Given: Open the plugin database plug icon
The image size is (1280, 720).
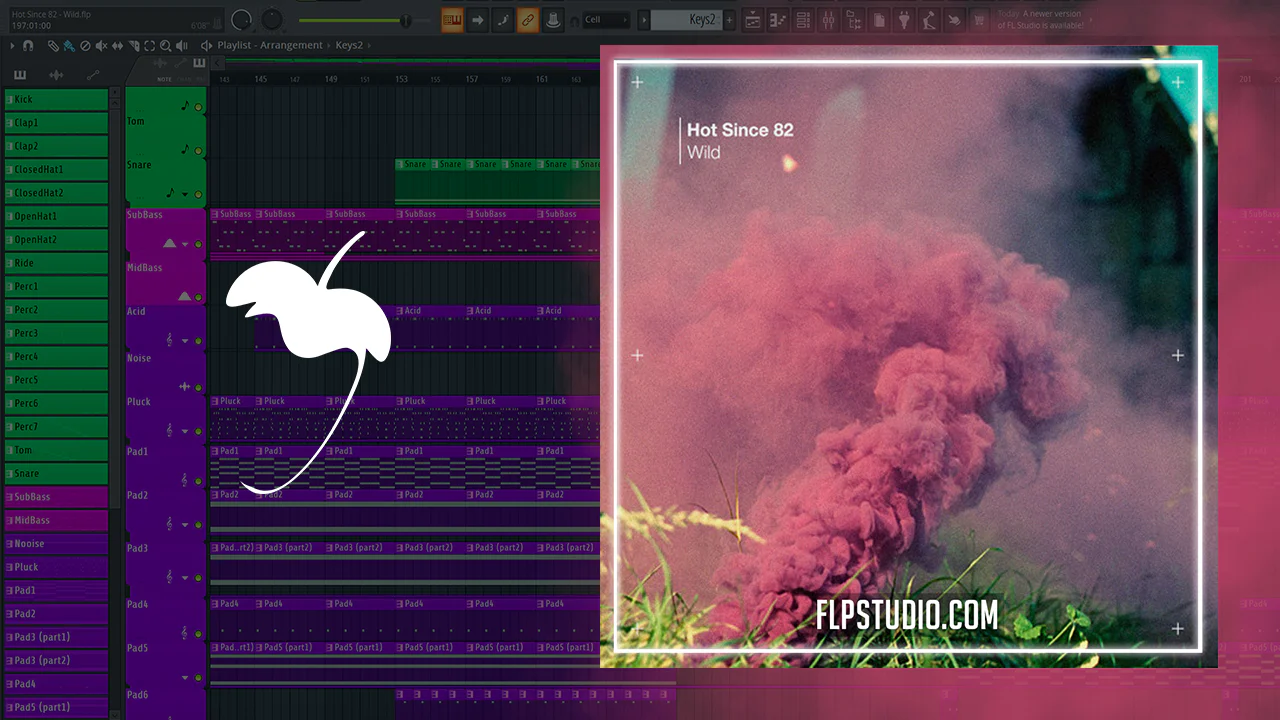Looking at the screenshot, I should click(x=904, y=20).
